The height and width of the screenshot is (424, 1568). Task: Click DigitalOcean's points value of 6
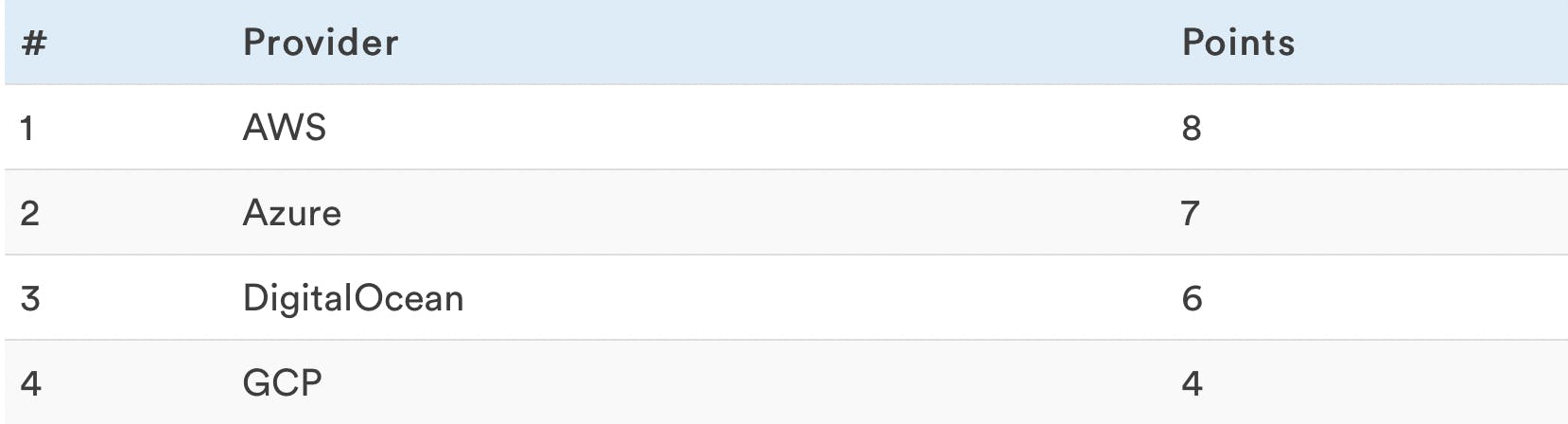[x=1192, y=298]
